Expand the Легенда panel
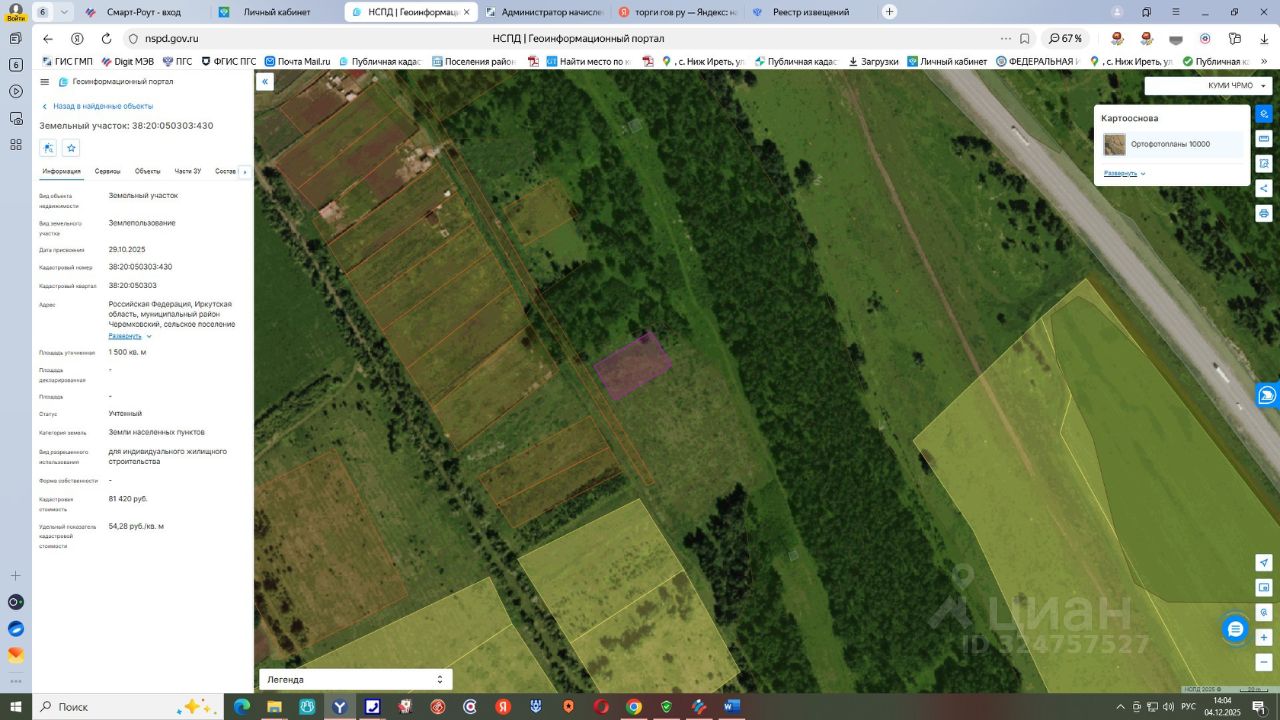Screen dimensions: 1280x720 click(355, 679)
